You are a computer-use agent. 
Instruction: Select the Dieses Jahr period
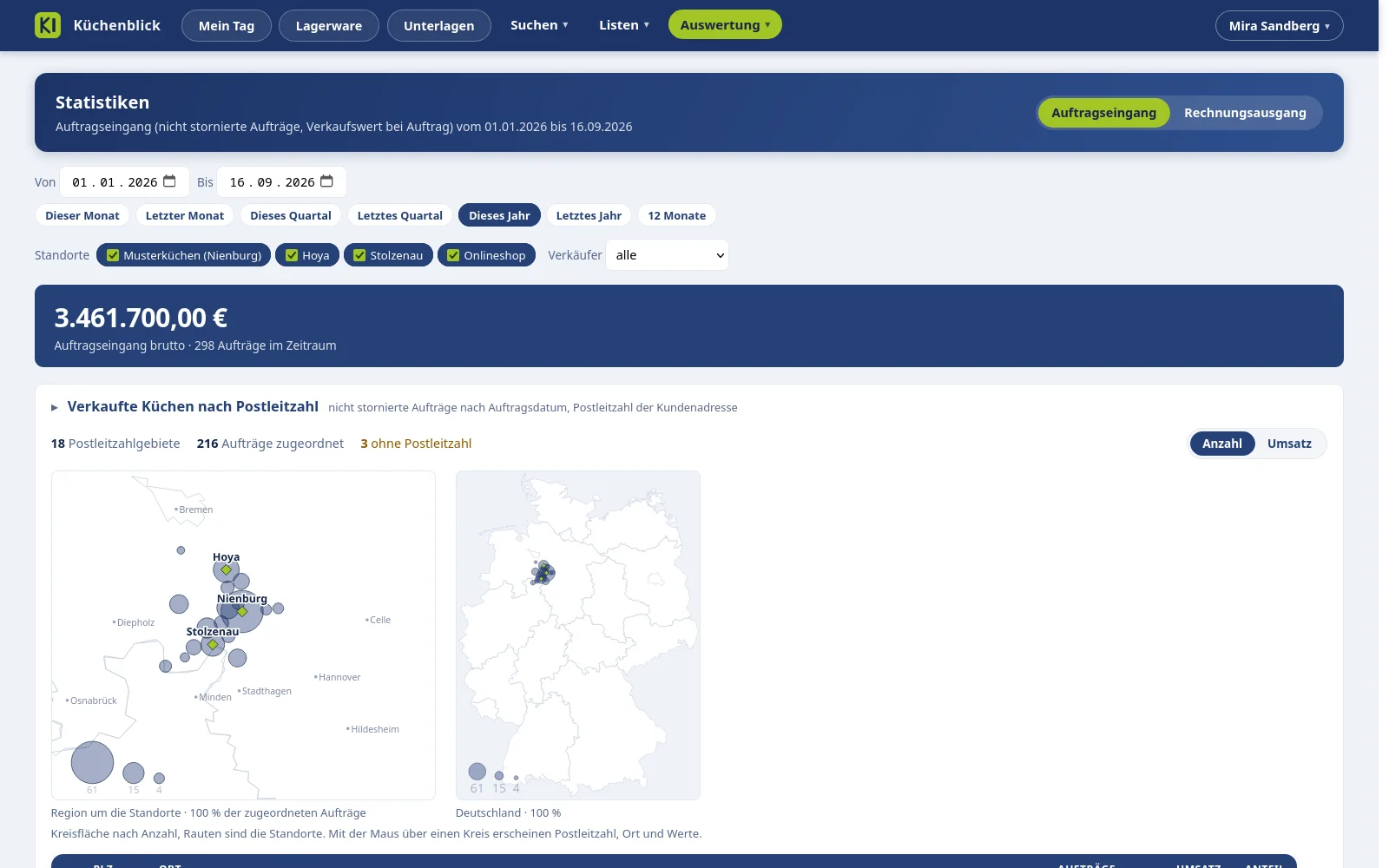coord(499,215)
